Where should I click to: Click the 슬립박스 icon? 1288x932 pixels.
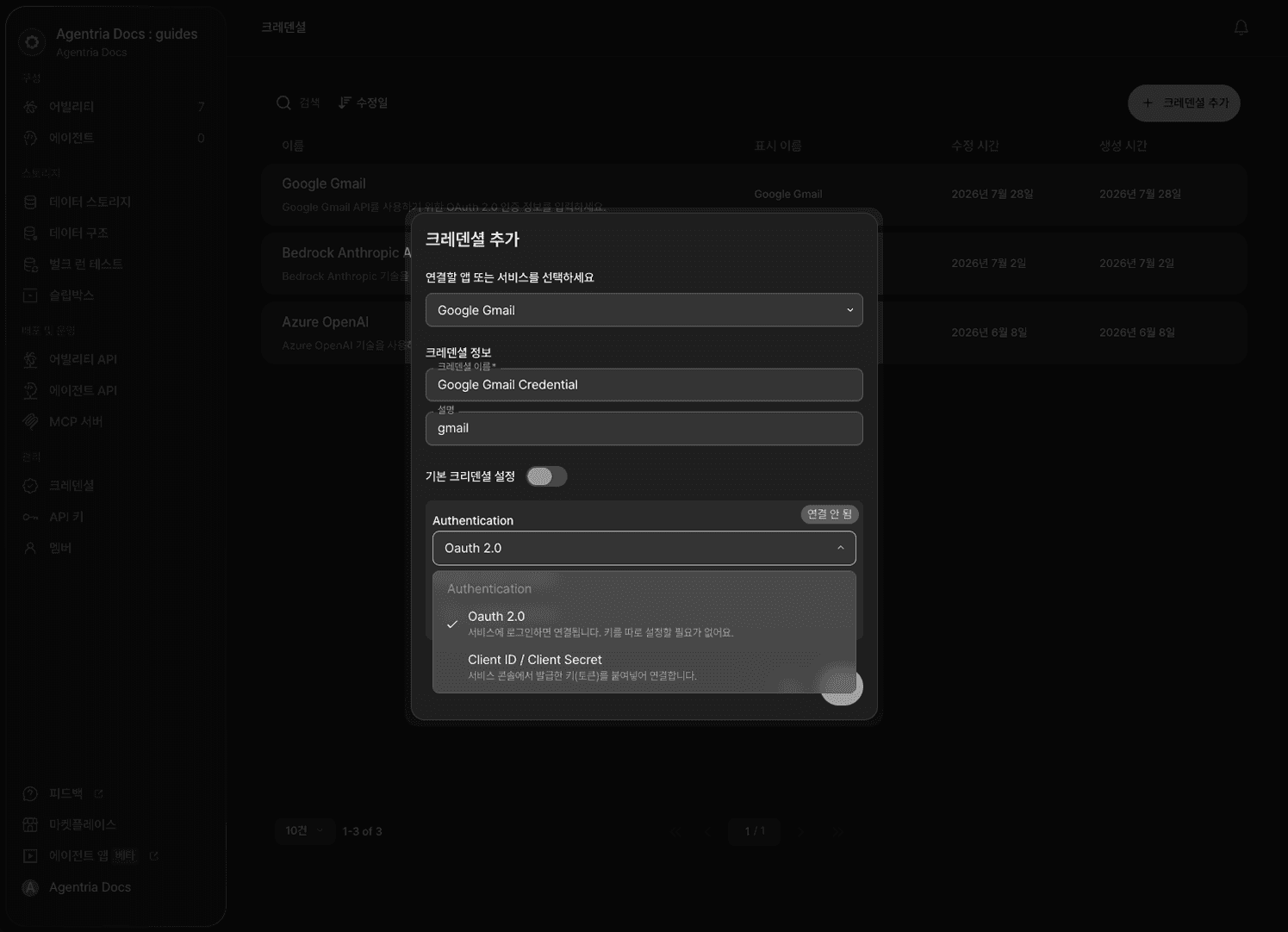(x=31, y=295)
